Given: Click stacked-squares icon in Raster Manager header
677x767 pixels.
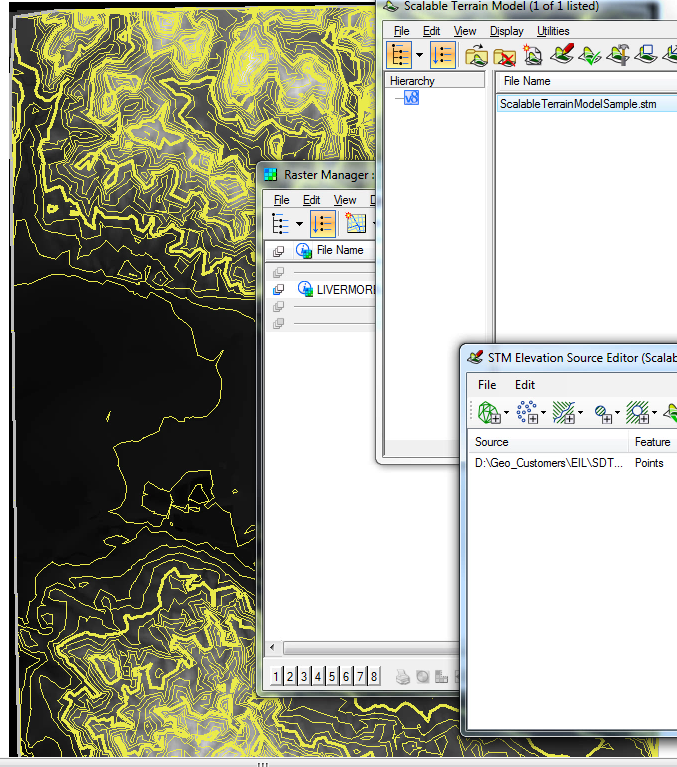Looking at the screenshot, I should 278,251.
